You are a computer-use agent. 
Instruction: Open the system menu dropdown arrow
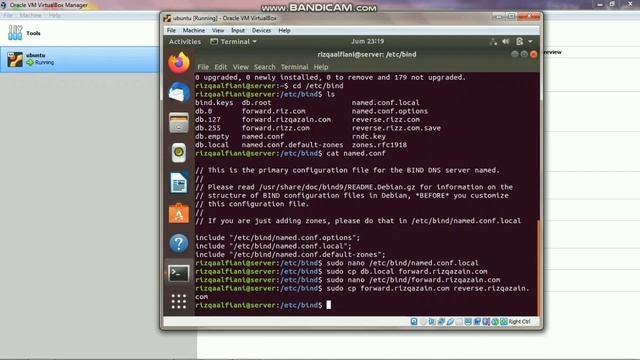[x=530, y=42]
